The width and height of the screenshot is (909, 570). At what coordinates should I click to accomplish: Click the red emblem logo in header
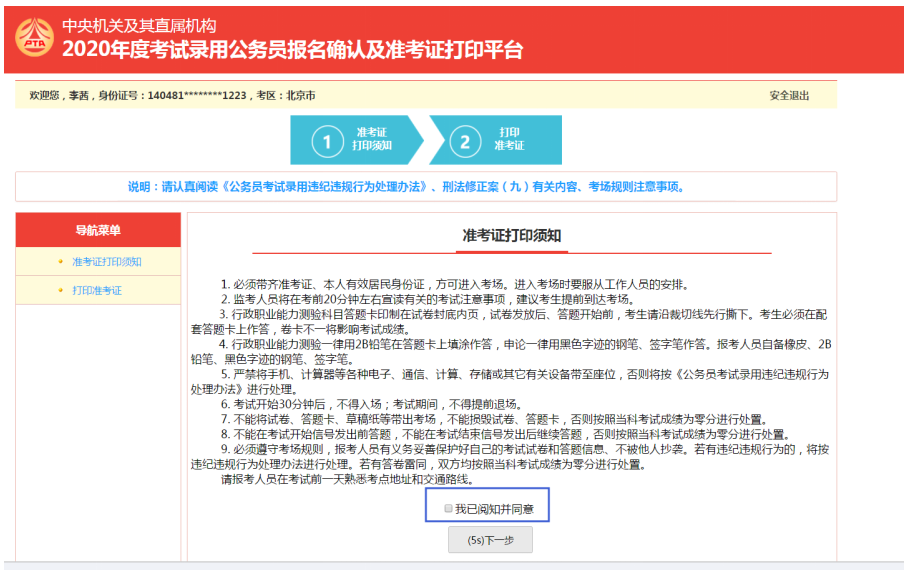click(x=34, y=38)
